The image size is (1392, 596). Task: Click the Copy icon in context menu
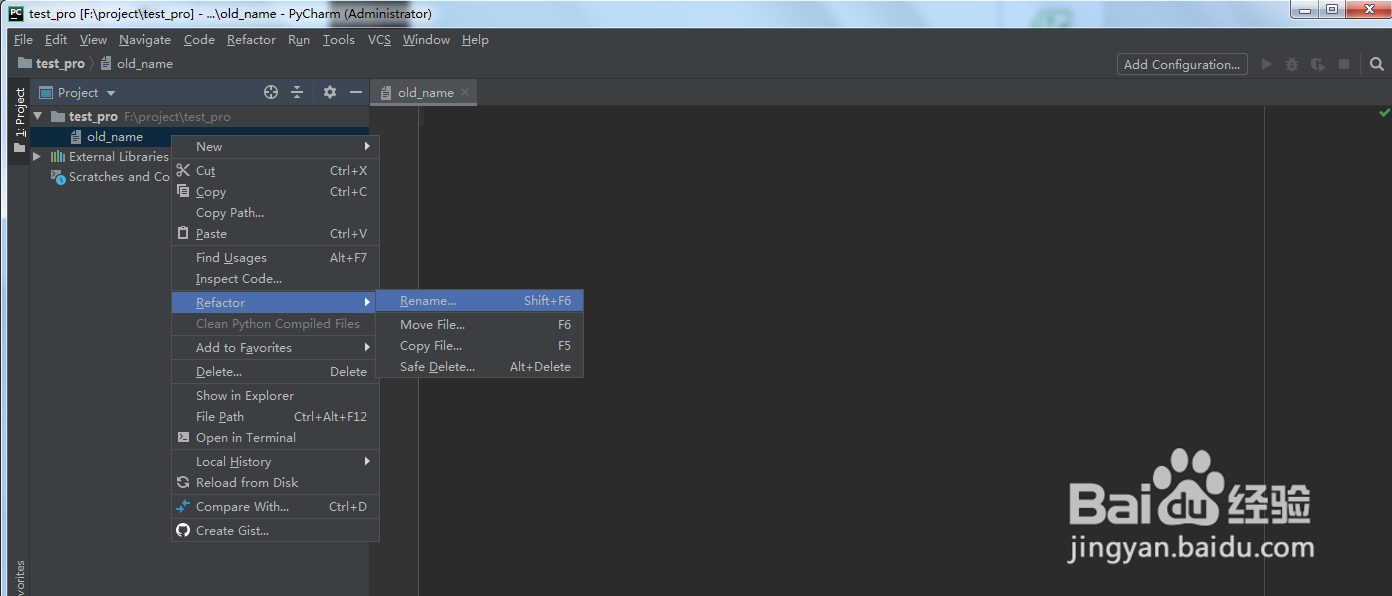point(183,191)
